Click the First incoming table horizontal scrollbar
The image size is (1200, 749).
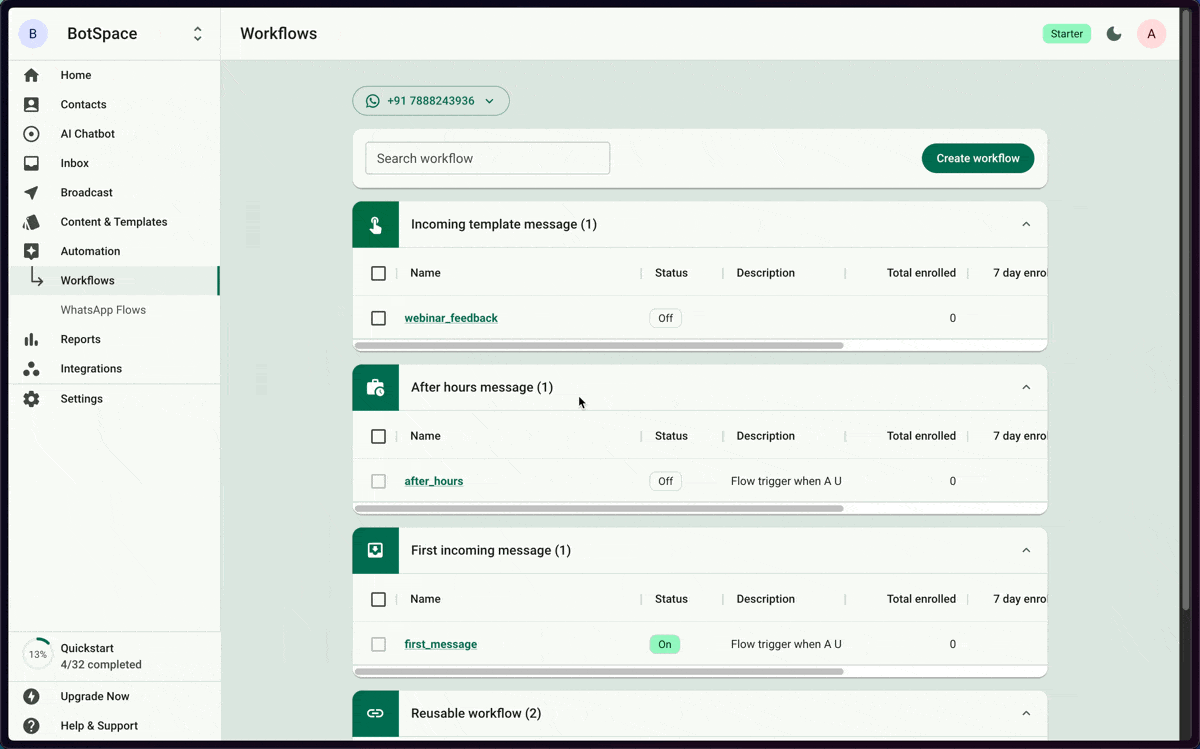(599, 671)
